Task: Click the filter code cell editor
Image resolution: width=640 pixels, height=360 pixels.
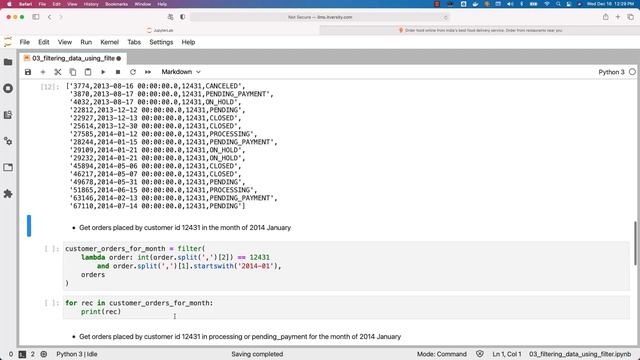Action: 346,266
